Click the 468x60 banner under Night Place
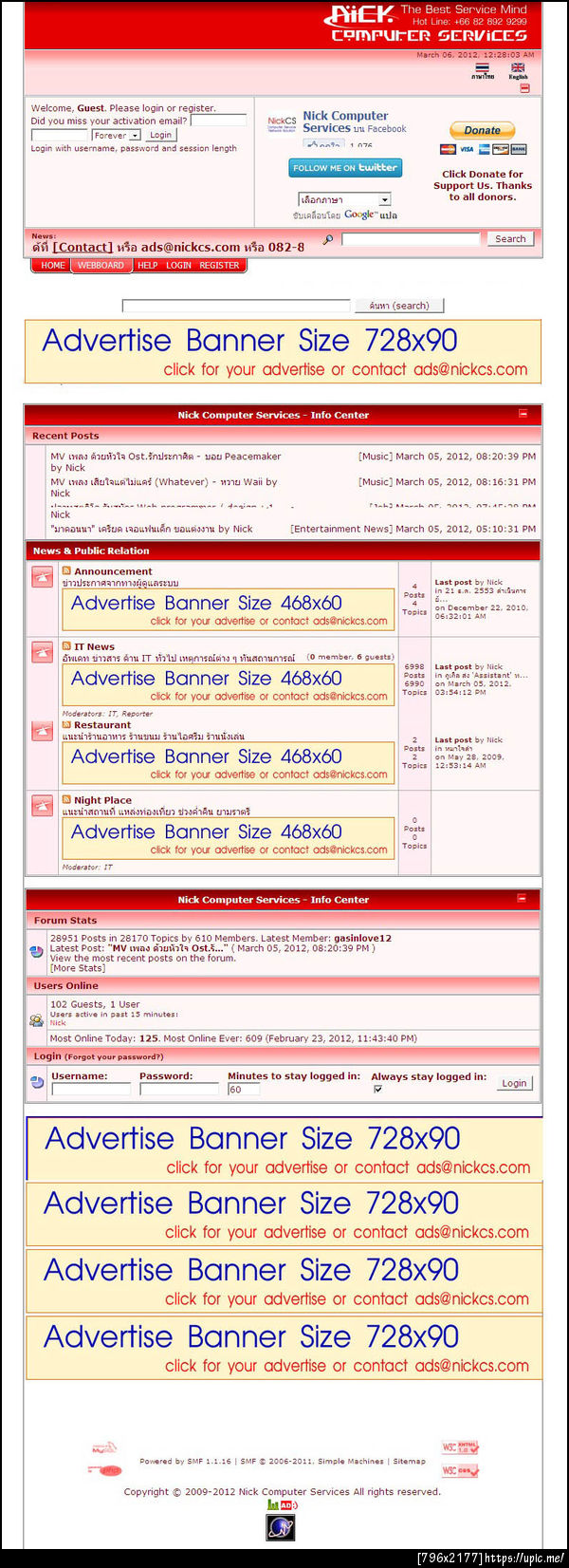 [229, 838]
